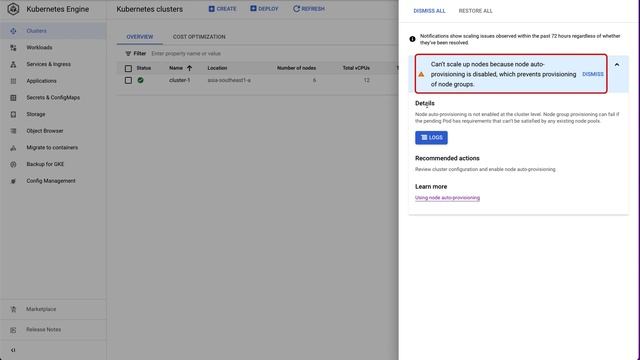Select the cluster-1 row checkbox
640x360 pixels.
click(128, 80)
